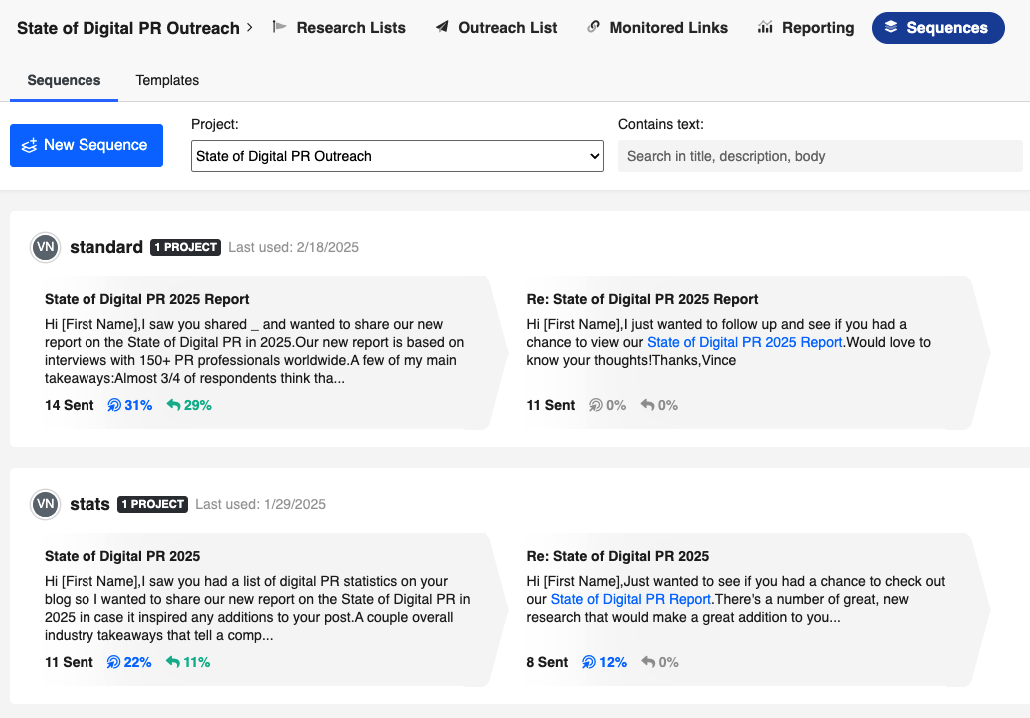Click the 12% open rate icon
Image resolution: width=1030 pixels, height=718 pixels.
[x=589, y=662]
